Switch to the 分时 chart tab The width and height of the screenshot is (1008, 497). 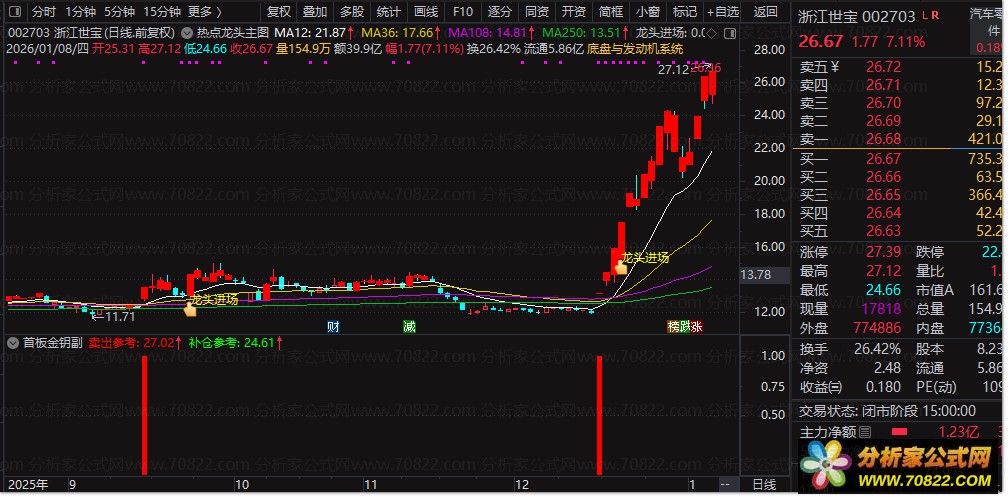pyautogui.click(x=44, y=12)
